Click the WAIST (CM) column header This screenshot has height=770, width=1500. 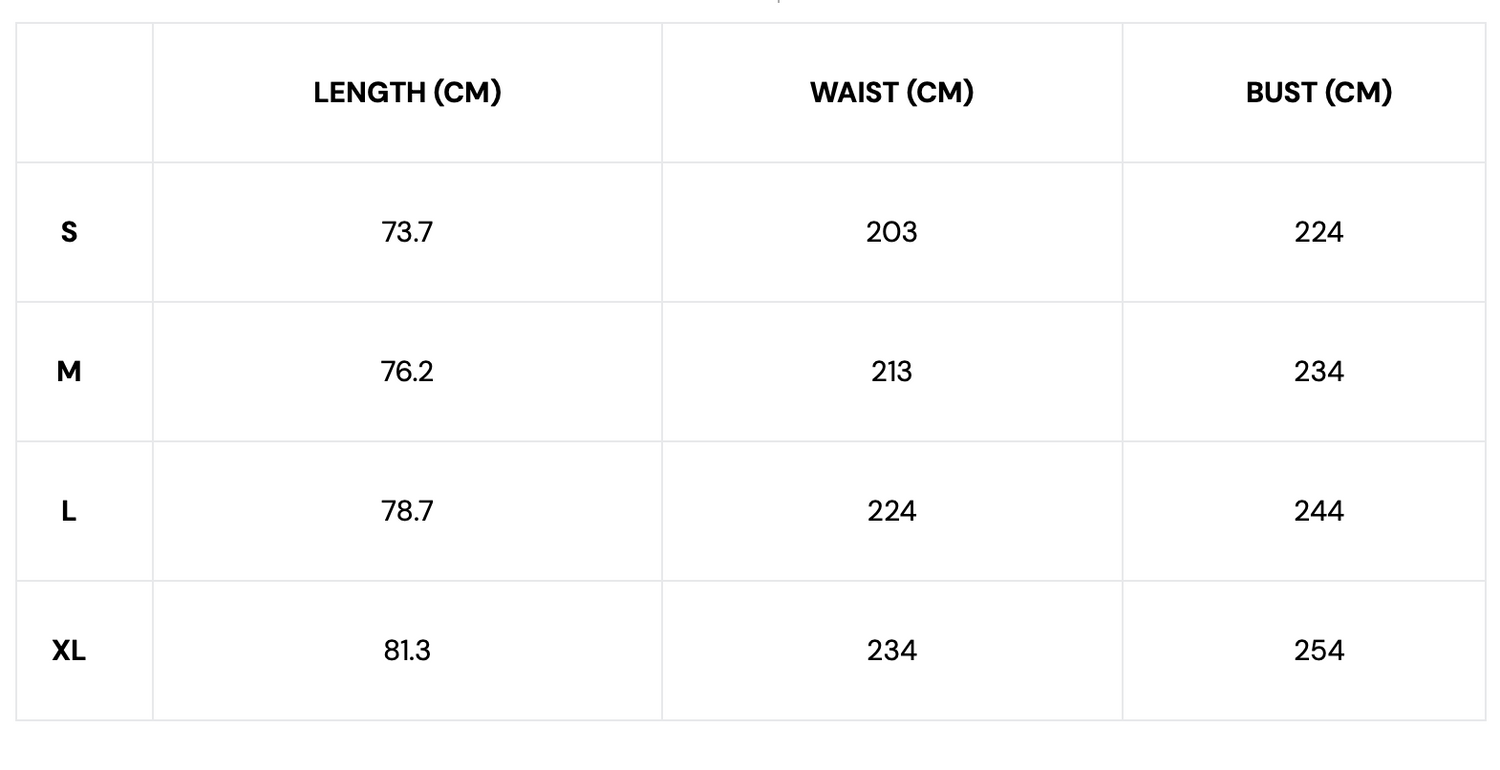(x=891, y=93)
